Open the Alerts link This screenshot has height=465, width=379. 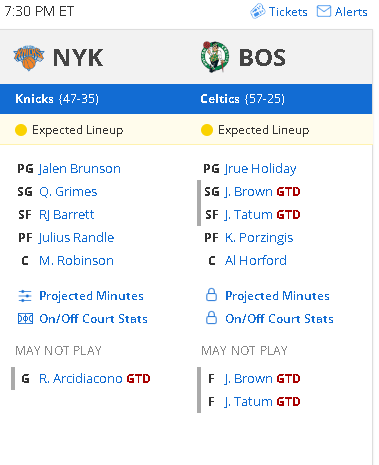point(351,12)
